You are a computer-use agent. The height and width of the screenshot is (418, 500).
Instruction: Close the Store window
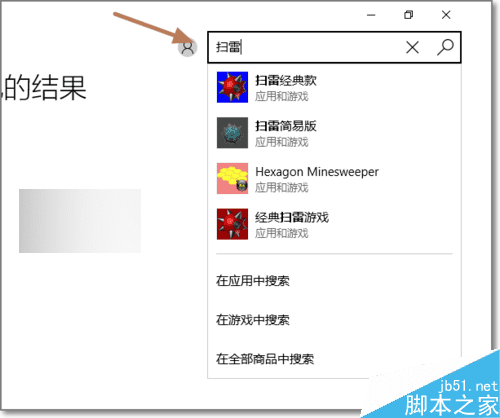pyautogui.click(x=446, y=15)
